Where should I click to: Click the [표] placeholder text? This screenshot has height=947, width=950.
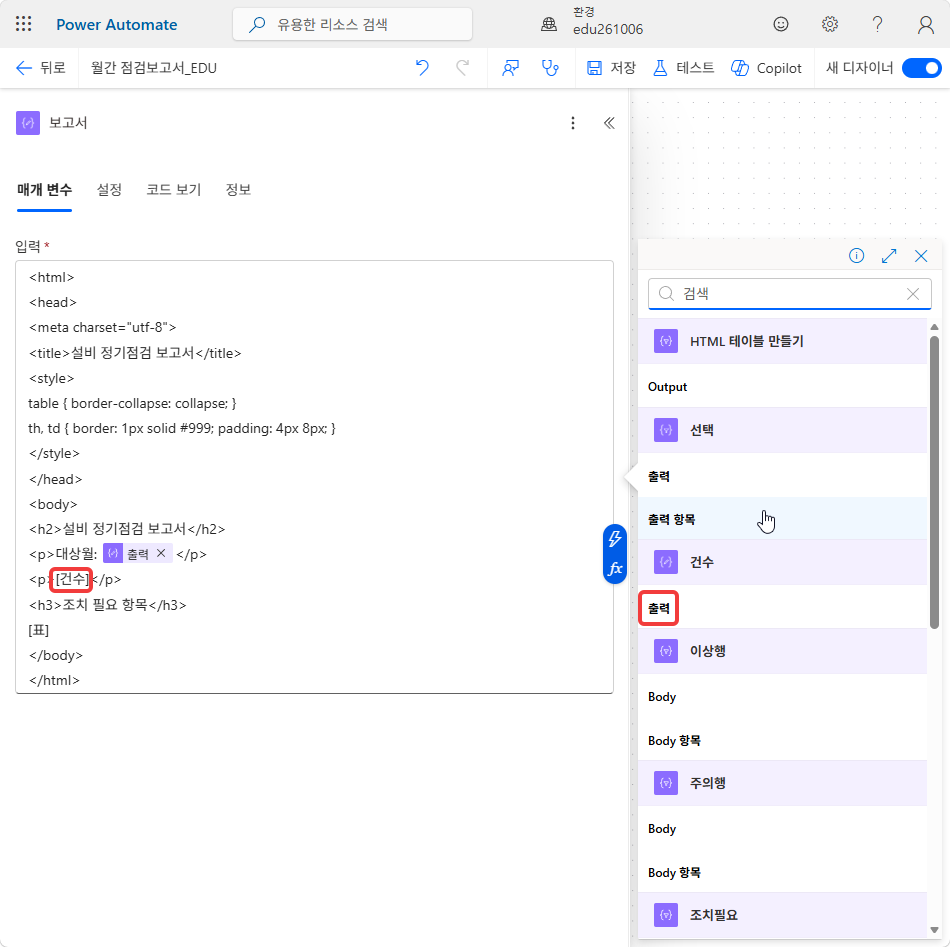point(38,630)
